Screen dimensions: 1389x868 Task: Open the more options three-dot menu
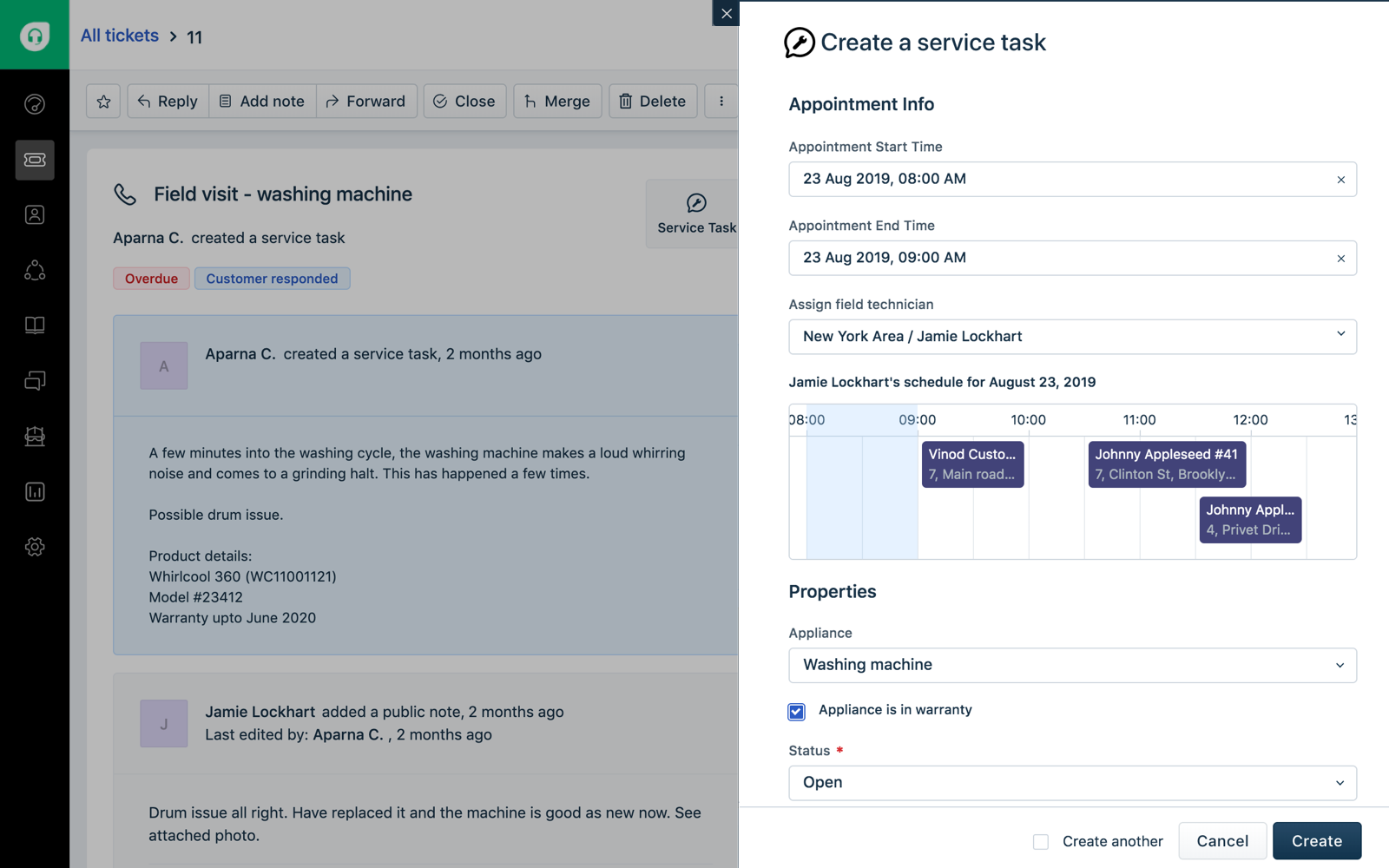(x=721, y=102)
